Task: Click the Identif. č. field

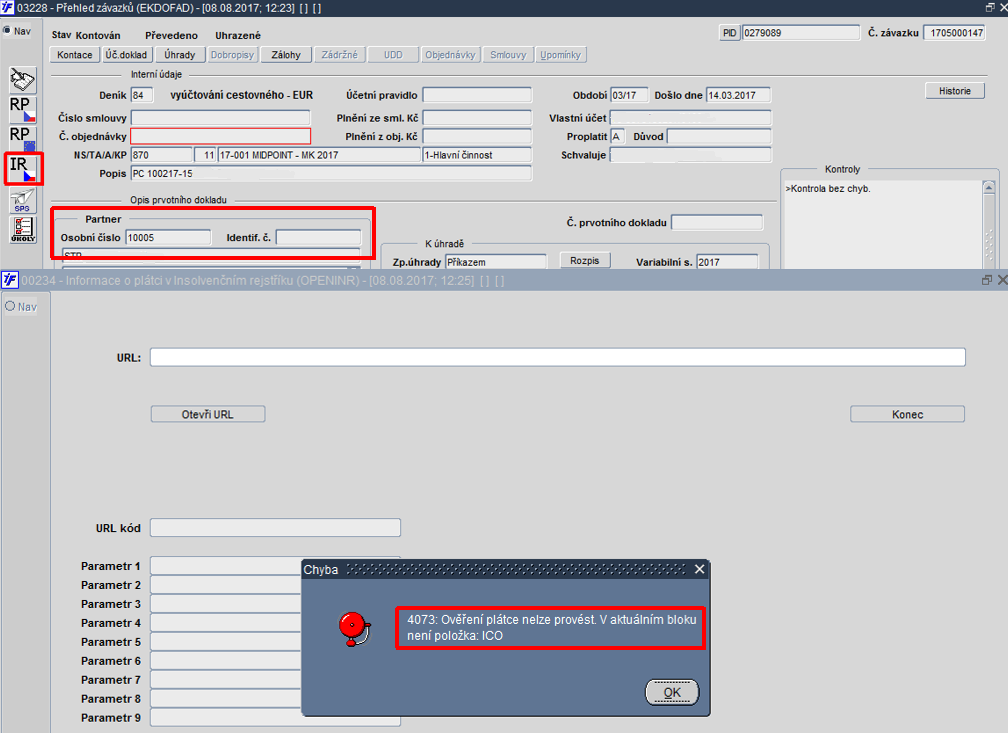Action: click(x=318, y=237)
